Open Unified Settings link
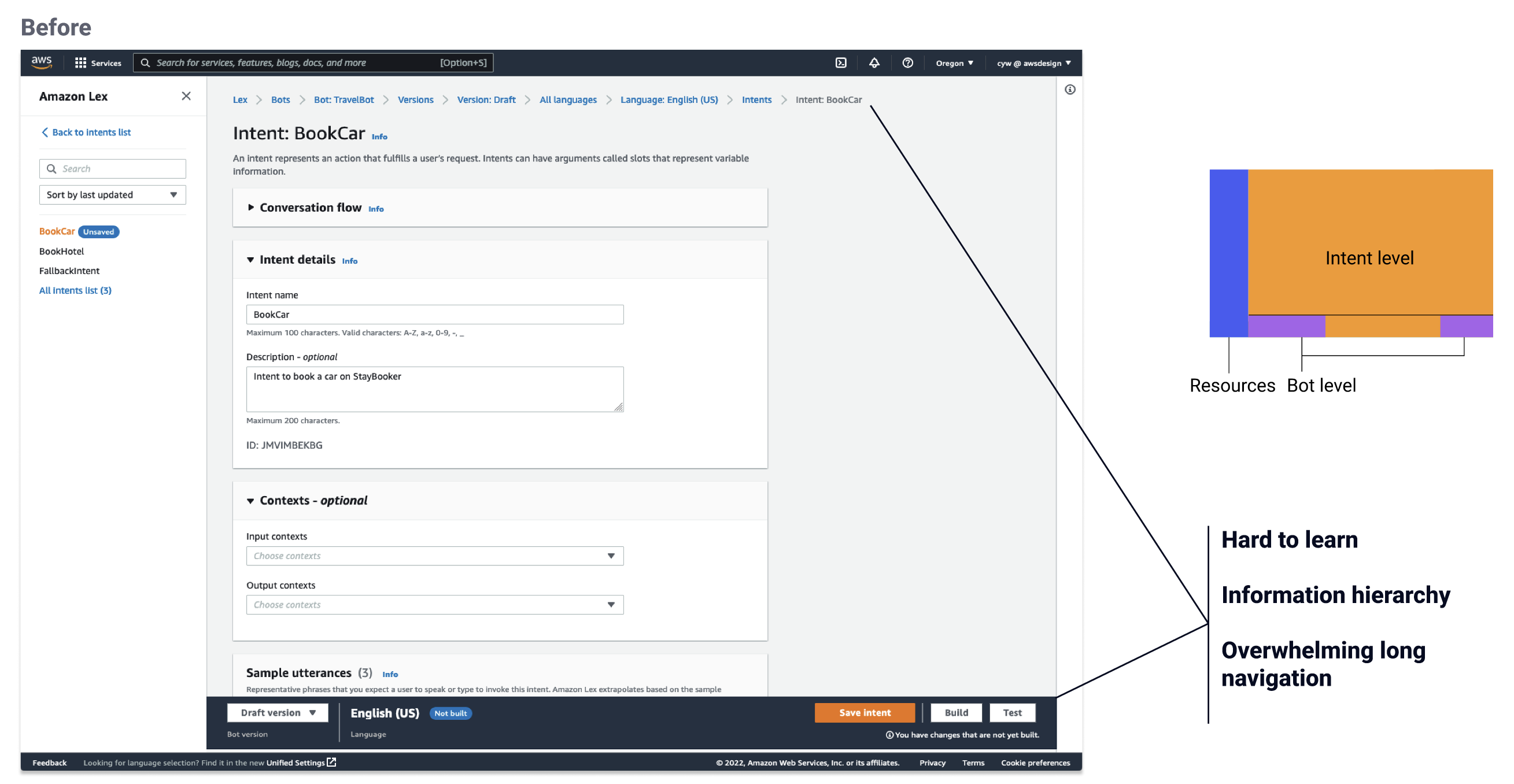This screenshot has height=784, width=1514. (x=295, y=762)
